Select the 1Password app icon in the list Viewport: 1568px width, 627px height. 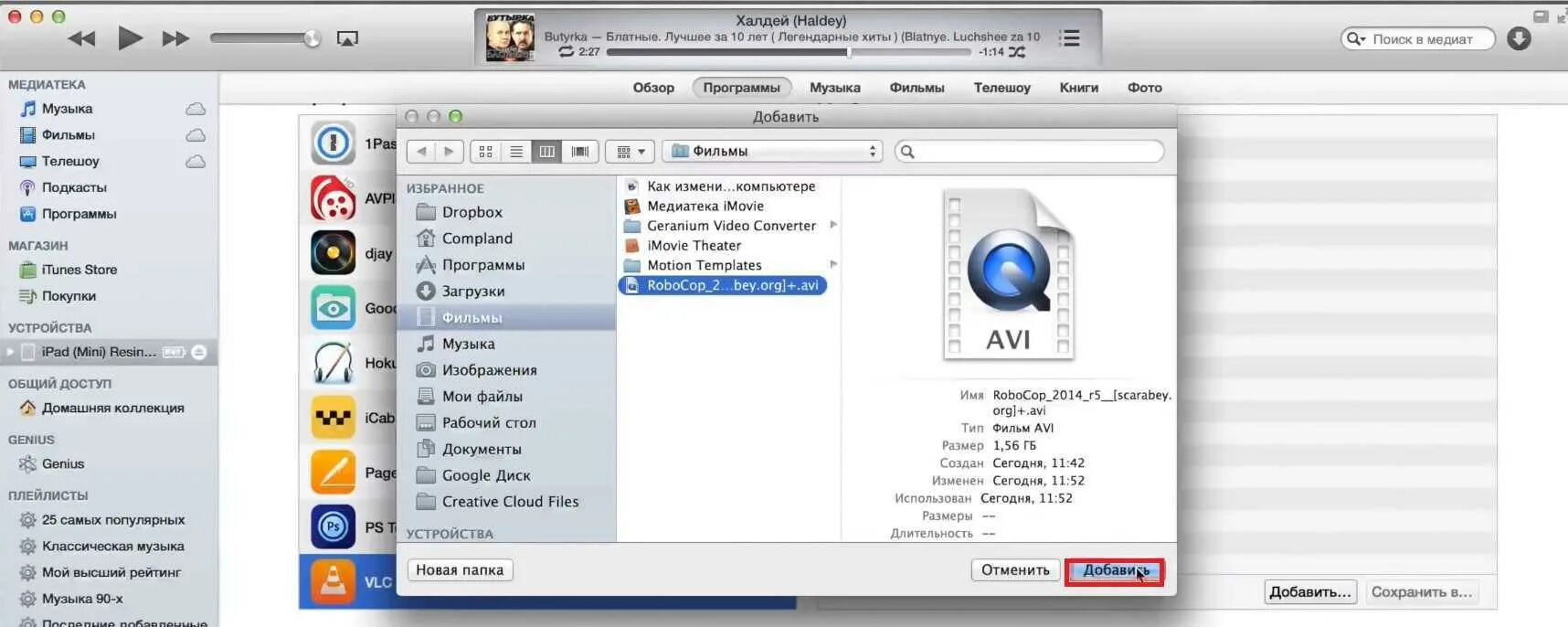(333, 143)
